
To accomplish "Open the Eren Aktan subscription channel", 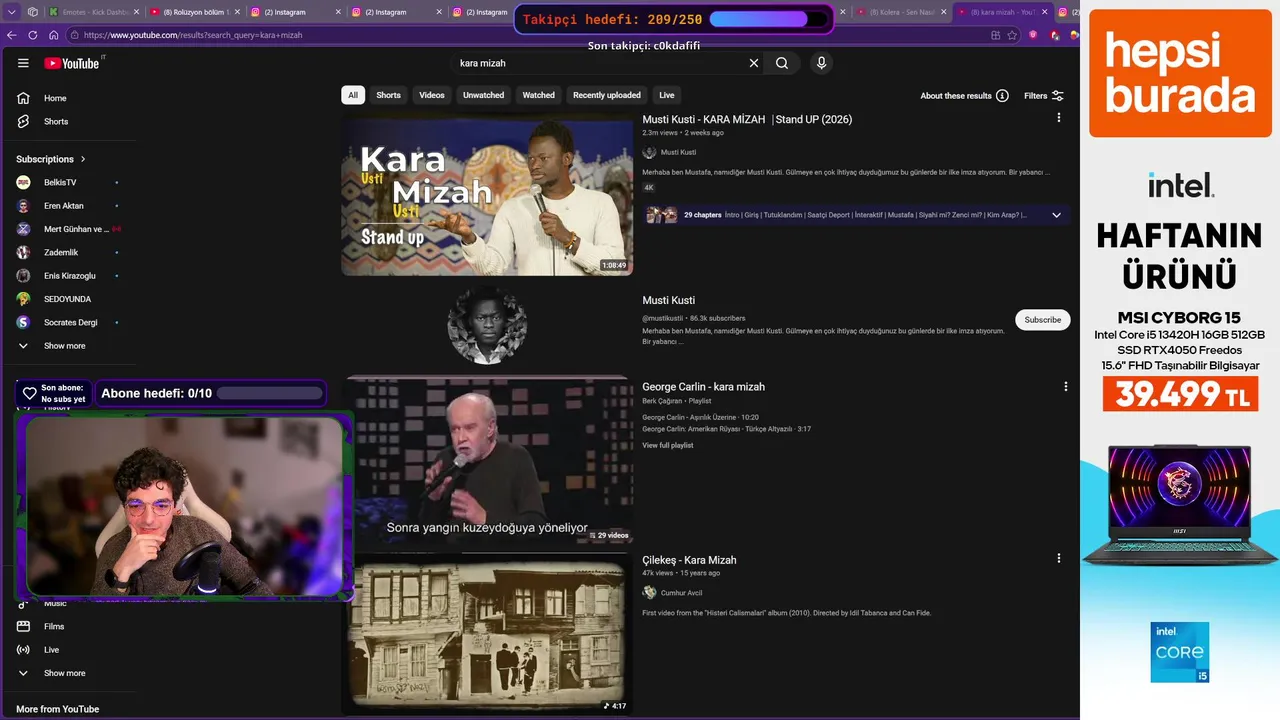I will 64,206.
